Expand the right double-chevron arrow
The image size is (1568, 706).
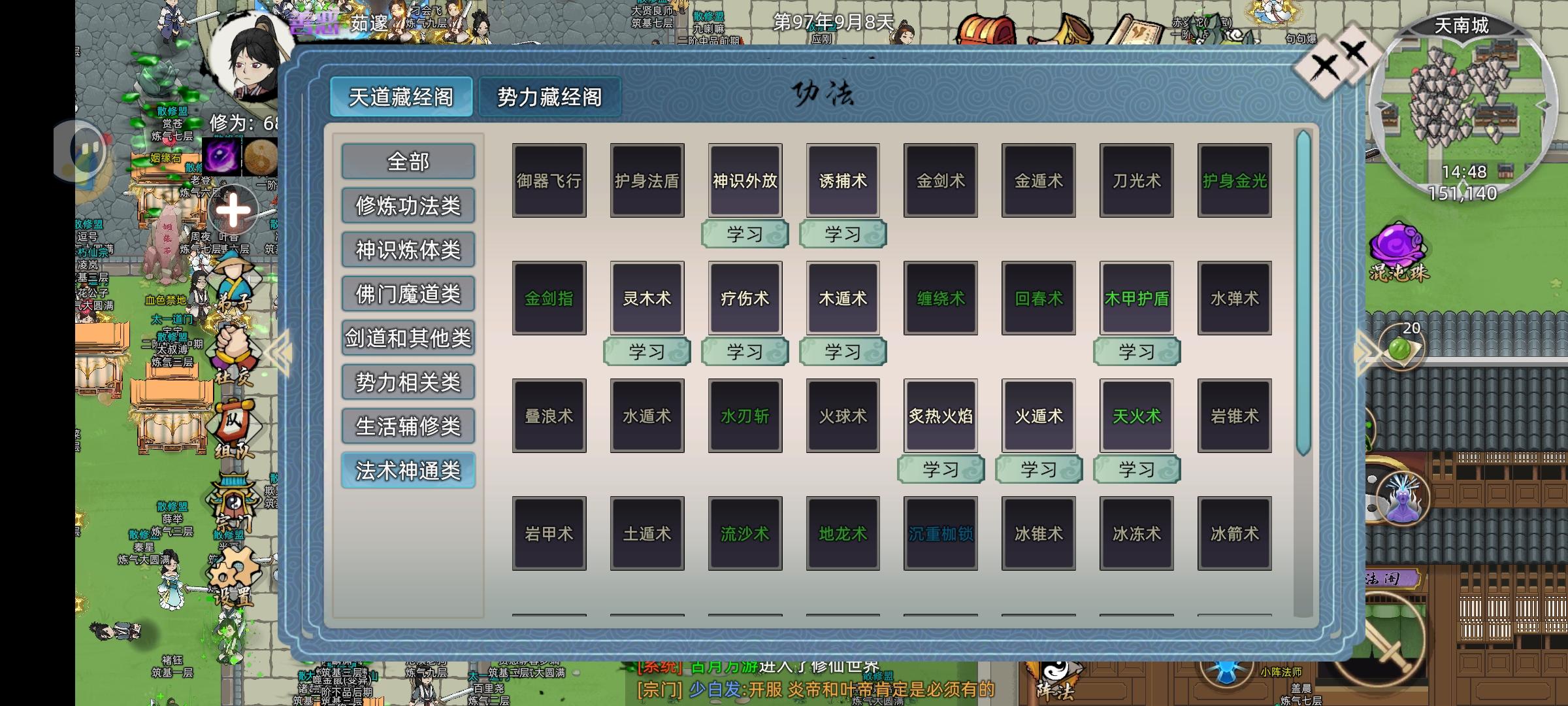pyautogui.click(x=1365, y=354)
